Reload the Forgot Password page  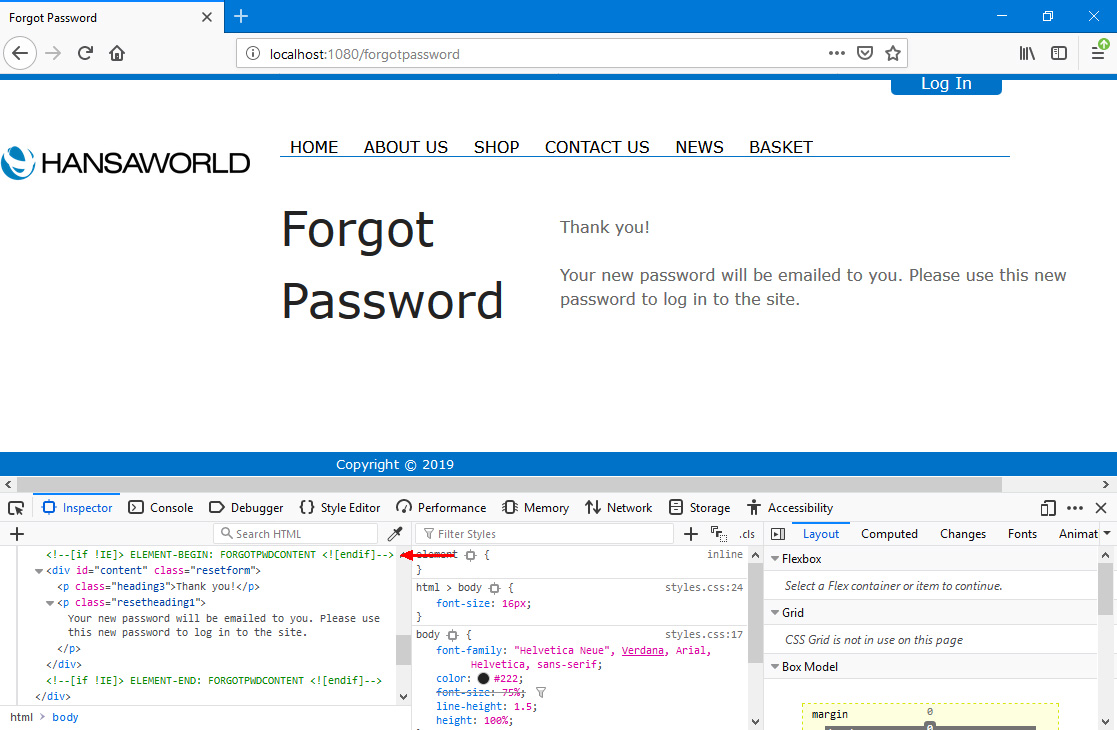(x=85, y=53)
